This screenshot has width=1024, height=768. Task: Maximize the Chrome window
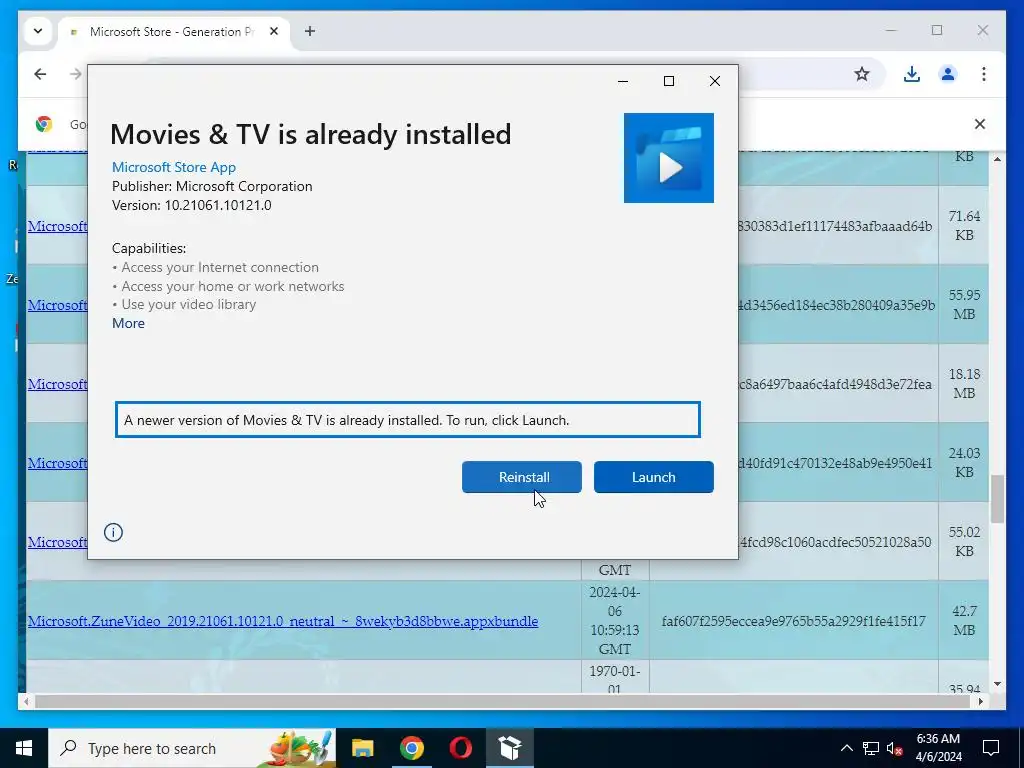937,31
